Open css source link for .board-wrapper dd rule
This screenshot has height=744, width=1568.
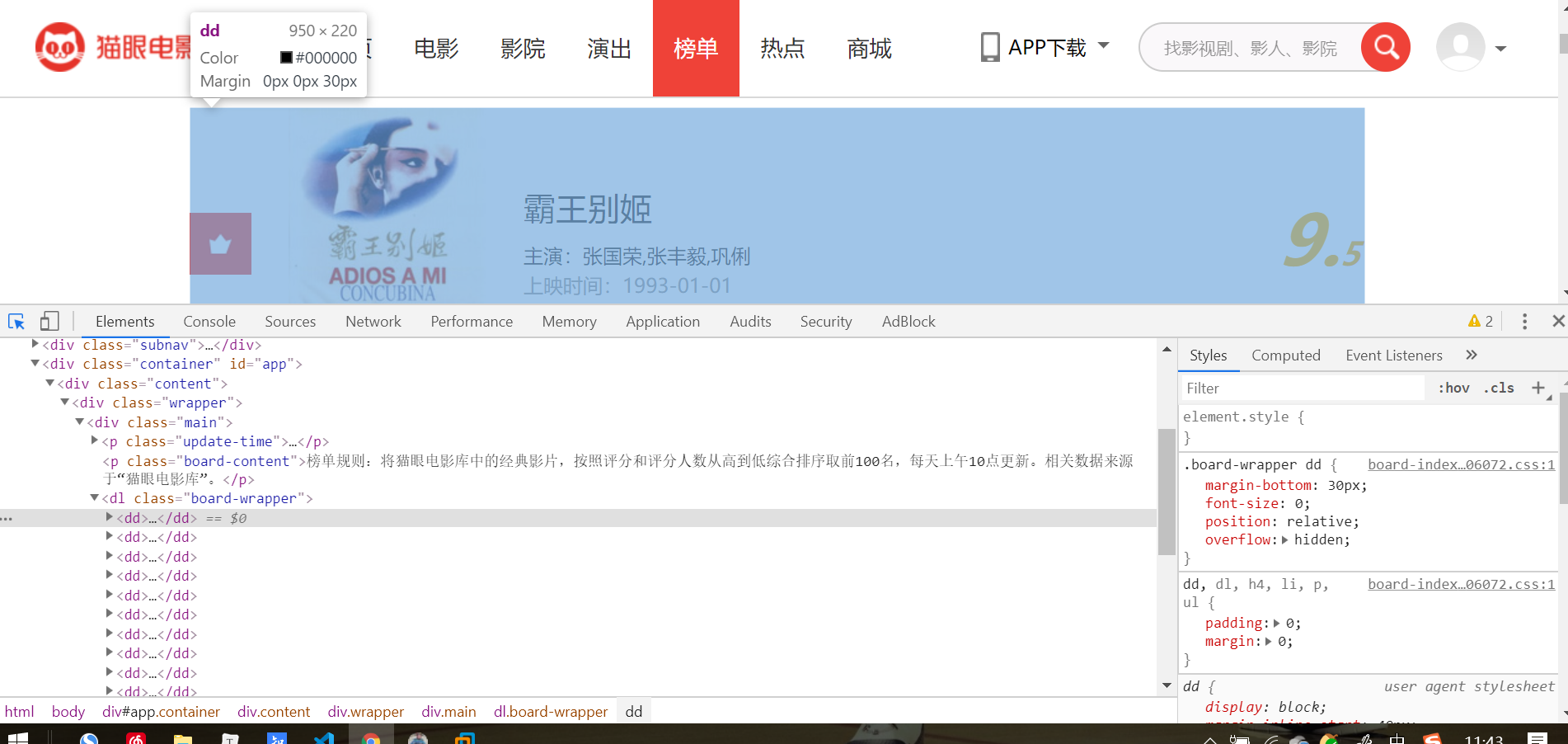pyautogui.click(x=1462, y=464)
